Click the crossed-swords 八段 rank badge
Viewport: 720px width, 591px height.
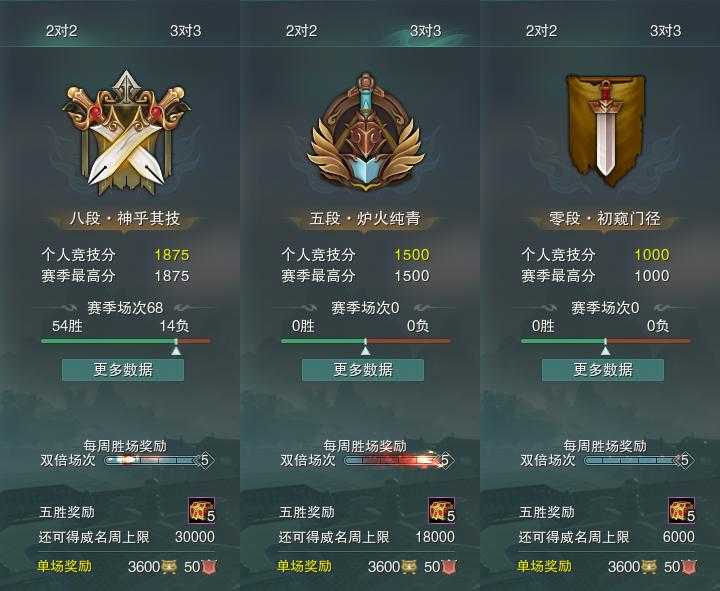(x=126, y=134)
